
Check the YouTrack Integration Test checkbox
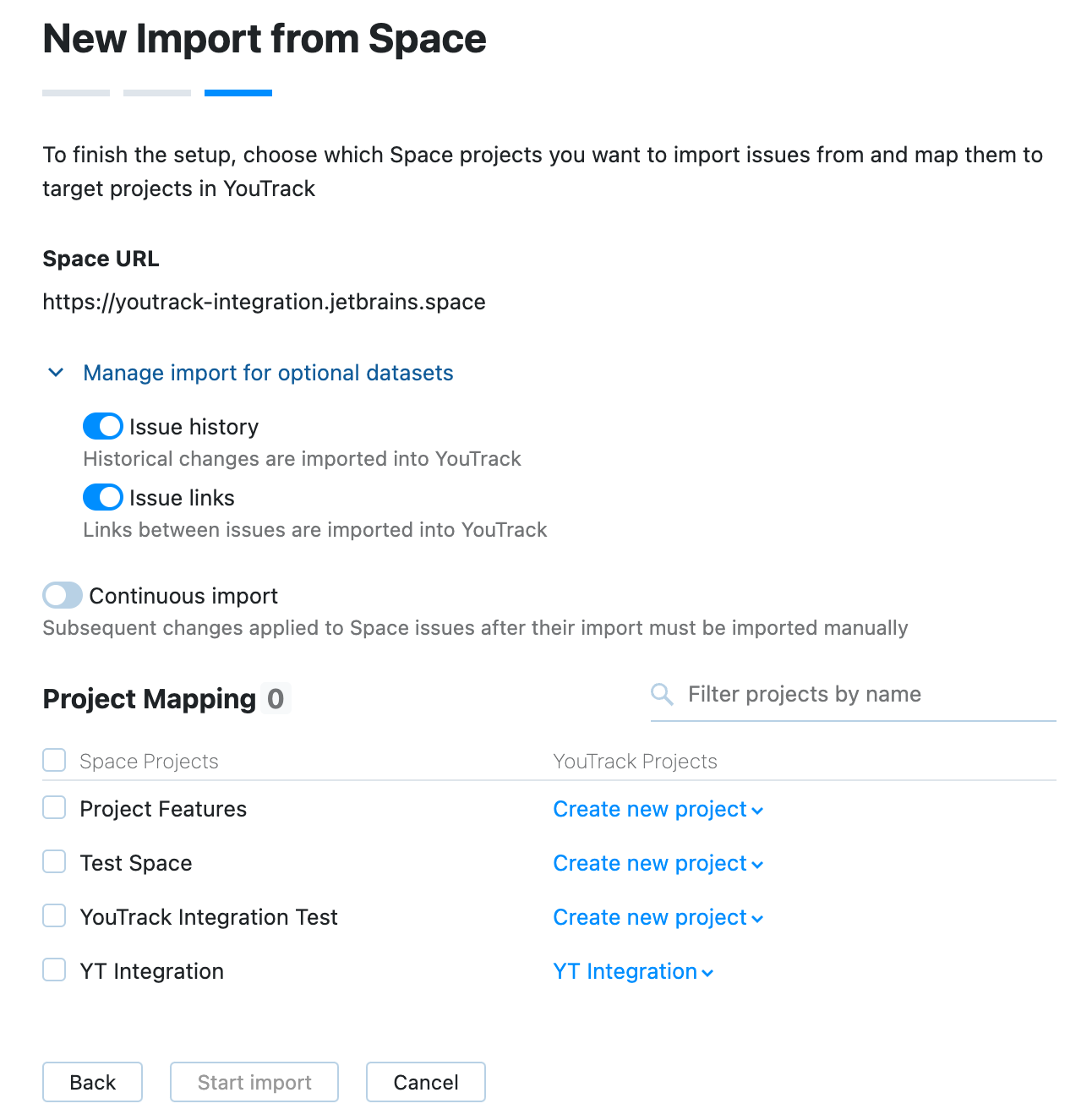click(x=53, y=915)
